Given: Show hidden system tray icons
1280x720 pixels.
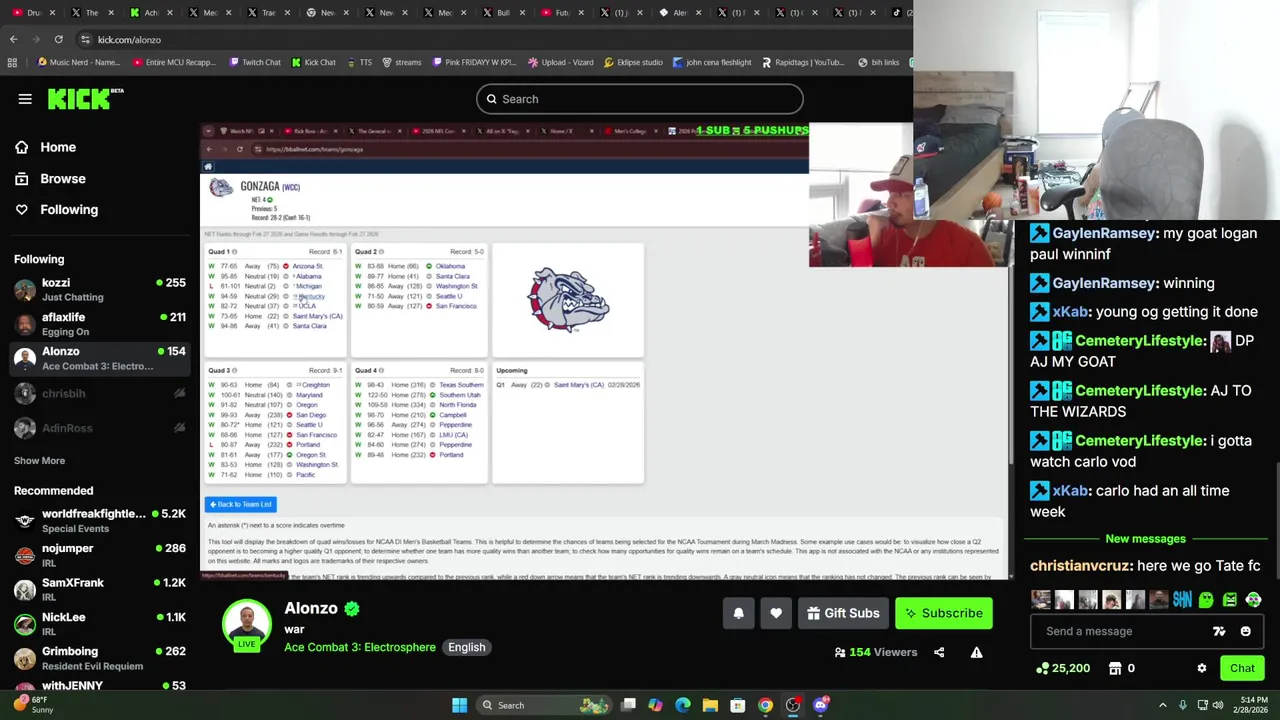Looking at the screenshot, I should click(1162, 705).
